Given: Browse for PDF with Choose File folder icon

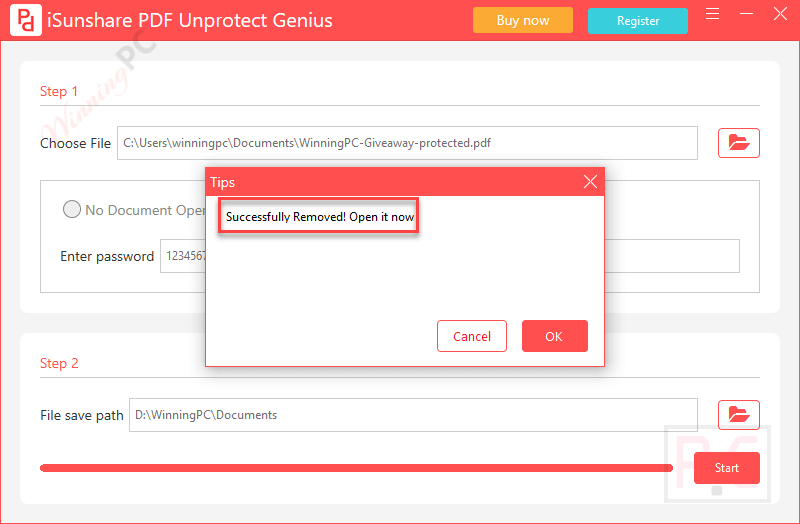Looking at the screenshot, I should coord(738,143).
